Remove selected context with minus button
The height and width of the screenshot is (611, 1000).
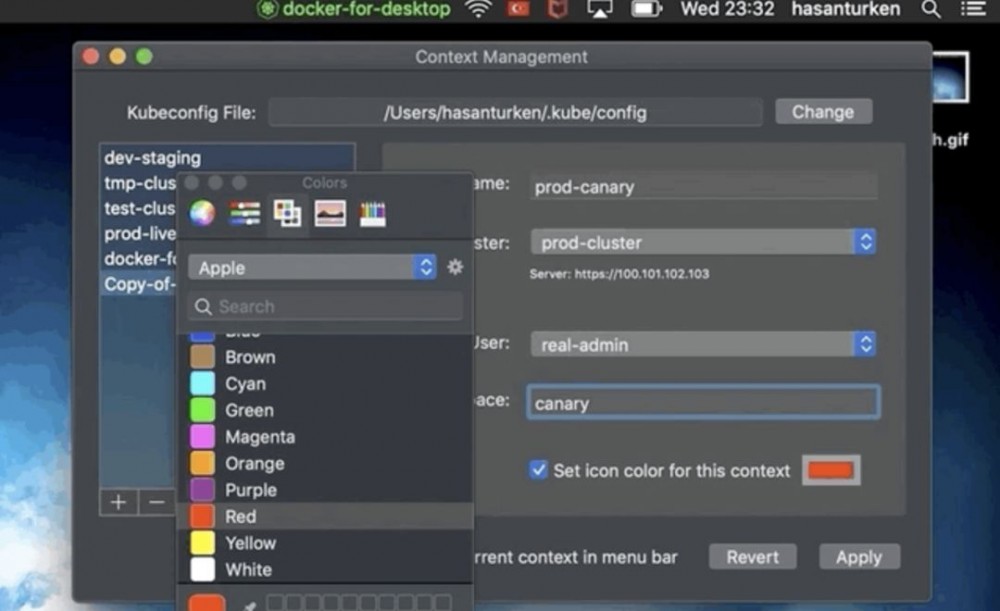click(x=157, y=503)
